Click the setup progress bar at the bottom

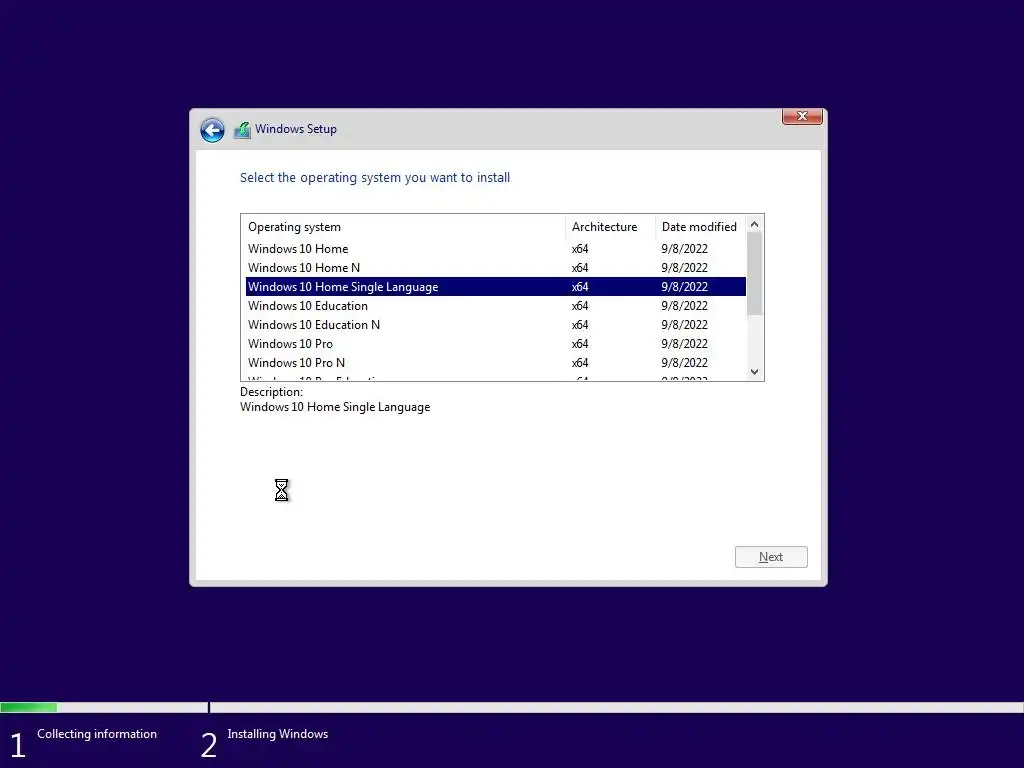512,707
